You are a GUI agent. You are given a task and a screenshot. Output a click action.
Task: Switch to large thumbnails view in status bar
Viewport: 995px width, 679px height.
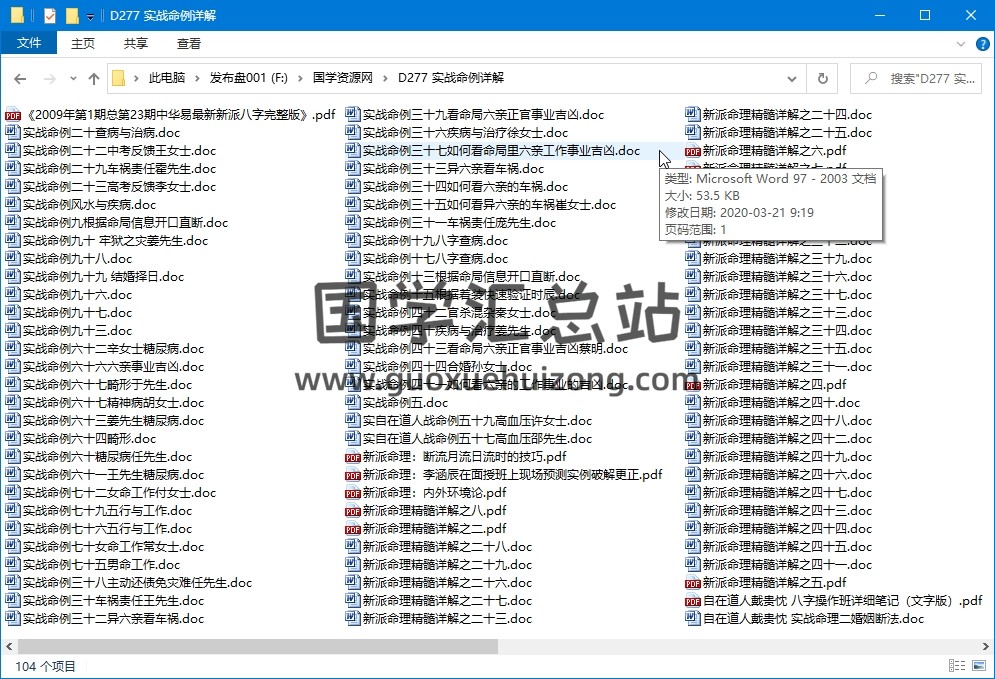[x=978, y=666]
